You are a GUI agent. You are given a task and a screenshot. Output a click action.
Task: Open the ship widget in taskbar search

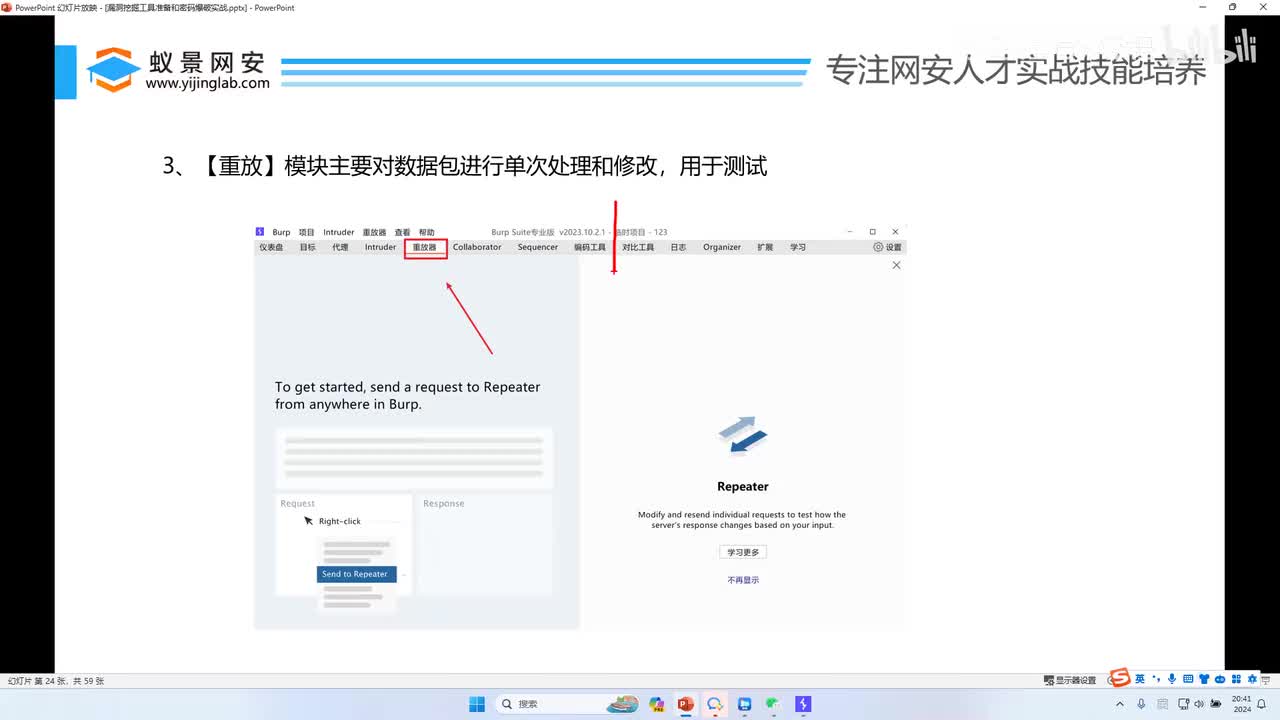[x=622, y=704]
